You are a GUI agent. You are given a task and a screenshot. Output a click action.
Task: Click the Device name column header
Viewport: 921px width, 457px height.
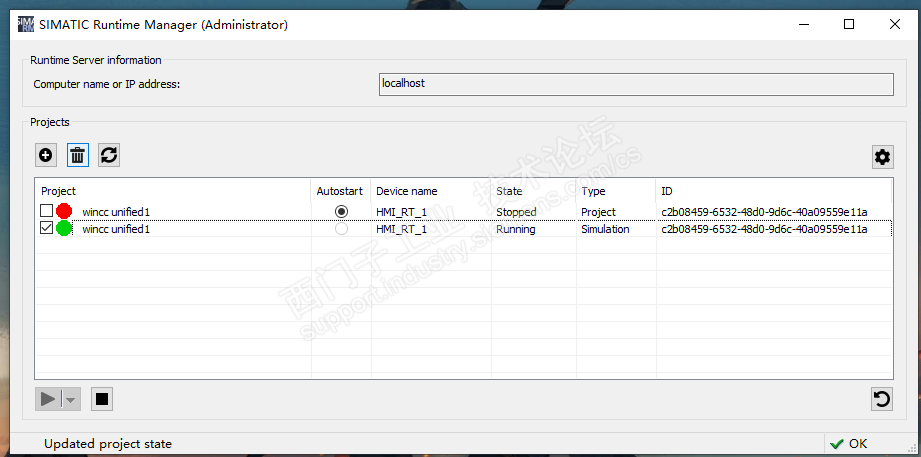(406, 191)
